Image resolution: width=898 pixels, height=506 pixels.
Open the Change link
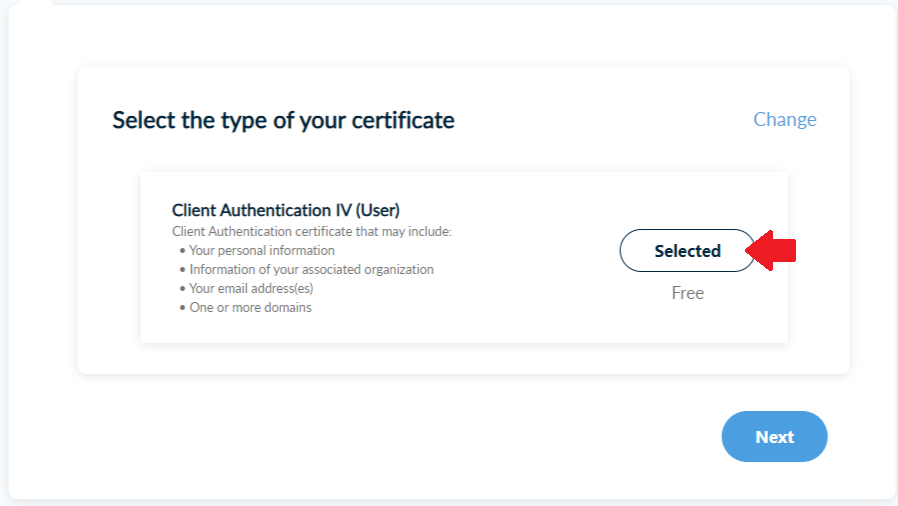point(784,119)
